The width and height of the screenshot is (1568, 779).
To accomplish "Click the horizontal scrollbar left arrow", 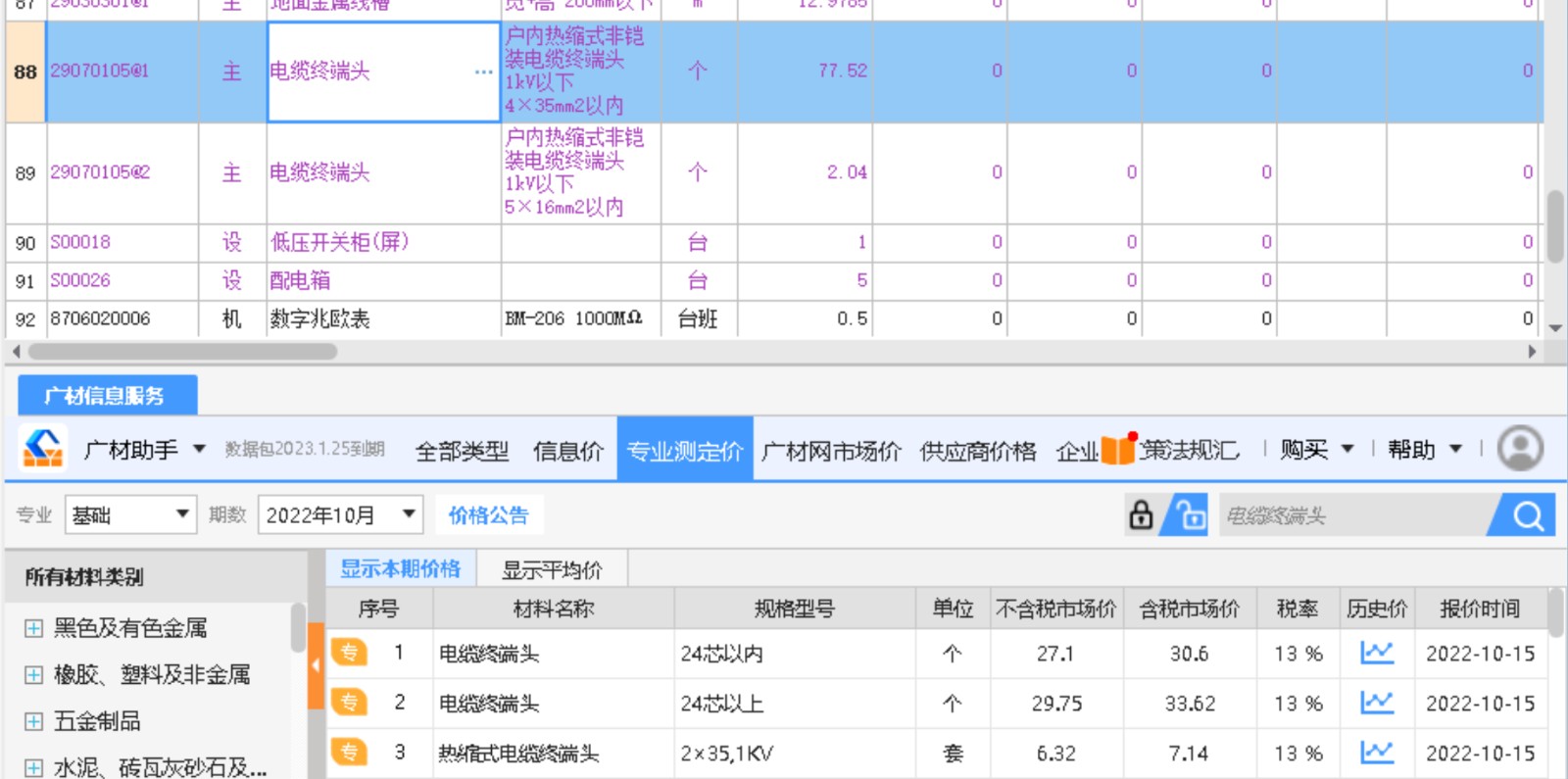I will pos(16,351).
